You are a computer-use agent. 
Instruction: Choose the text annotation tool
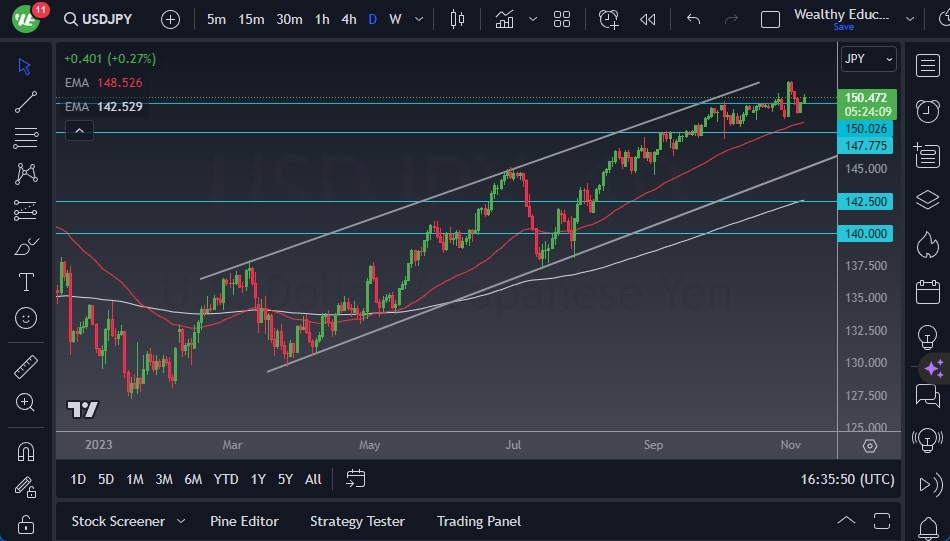26,282
